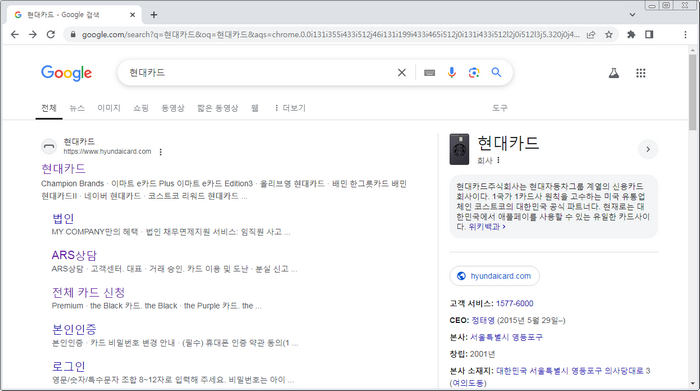The width and height of the screenshot is (700, 391).
Task: Click into the 현대카드 search field
Action: point(259,72)
